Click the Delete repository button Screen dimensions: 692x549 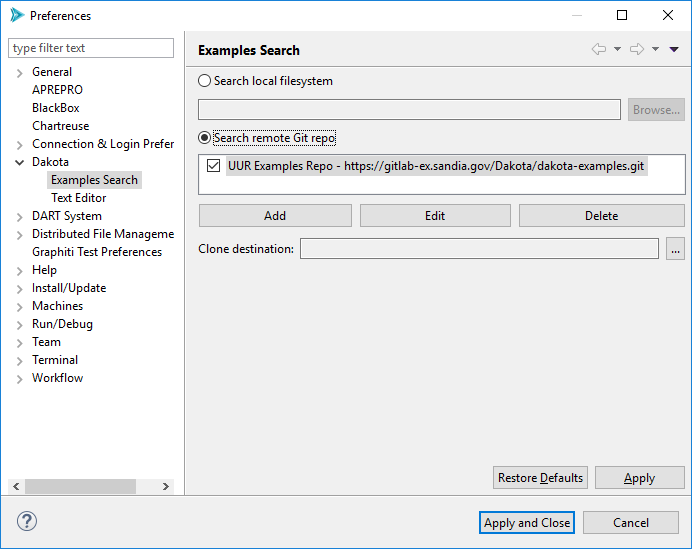click(x=602, y=215)
